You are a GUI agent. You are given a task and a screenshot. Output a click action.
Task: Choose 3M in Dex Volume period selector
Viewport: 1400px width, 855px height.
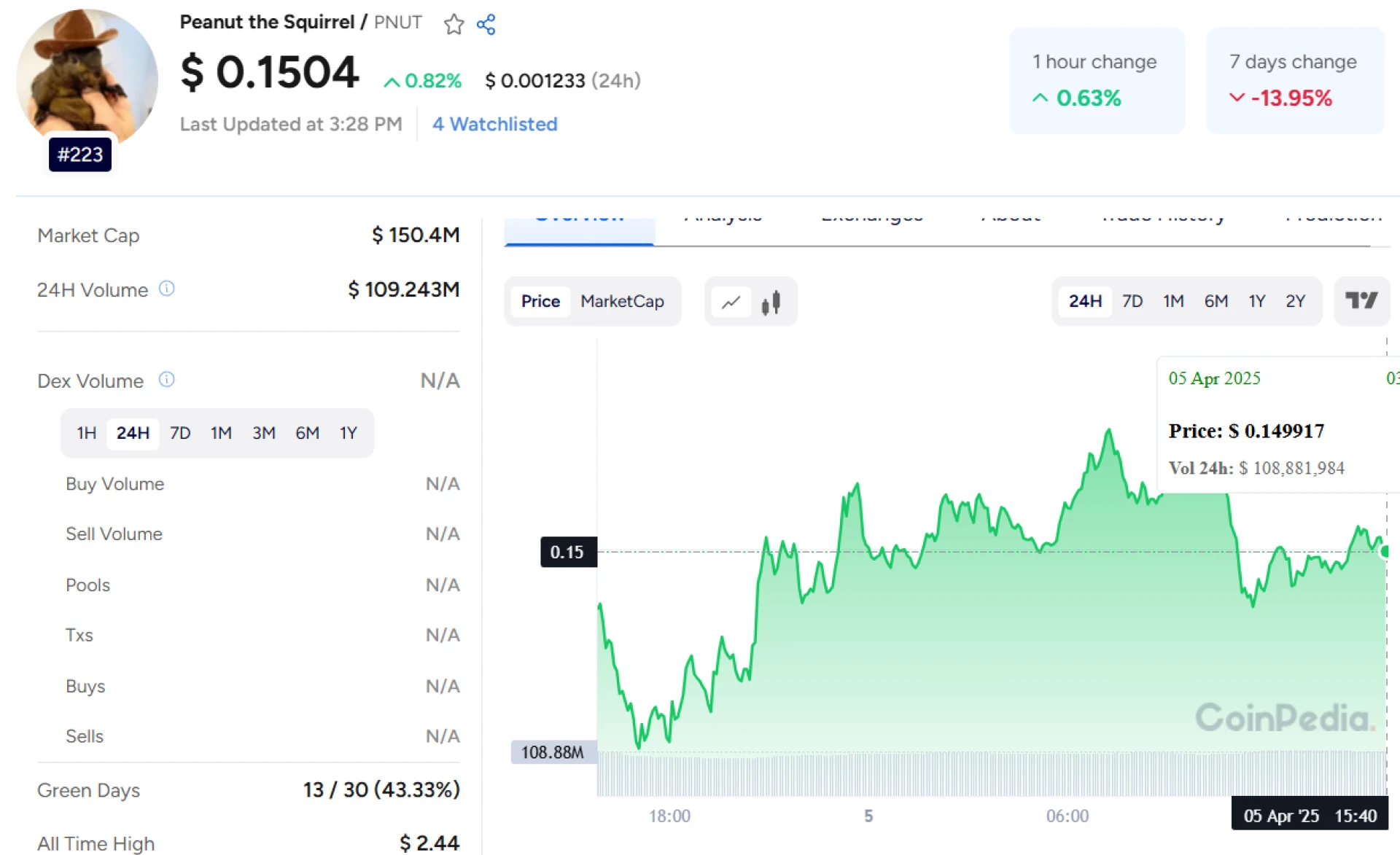(x=263, y=433)
